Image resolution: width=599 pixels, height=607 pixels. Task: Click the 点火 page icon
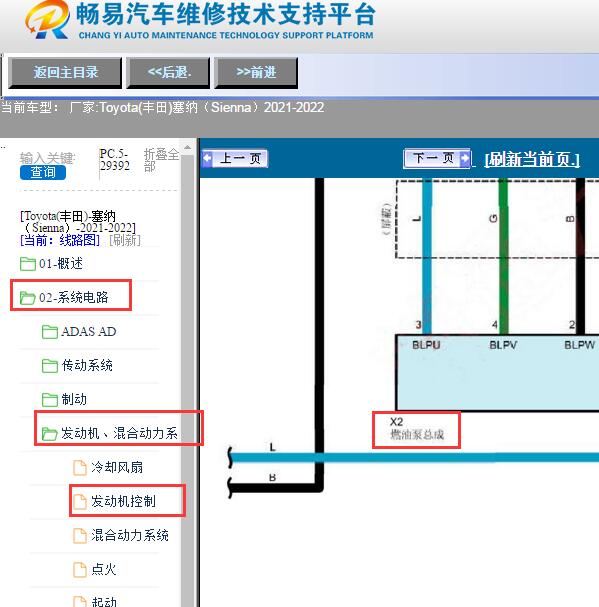[80, 569]
